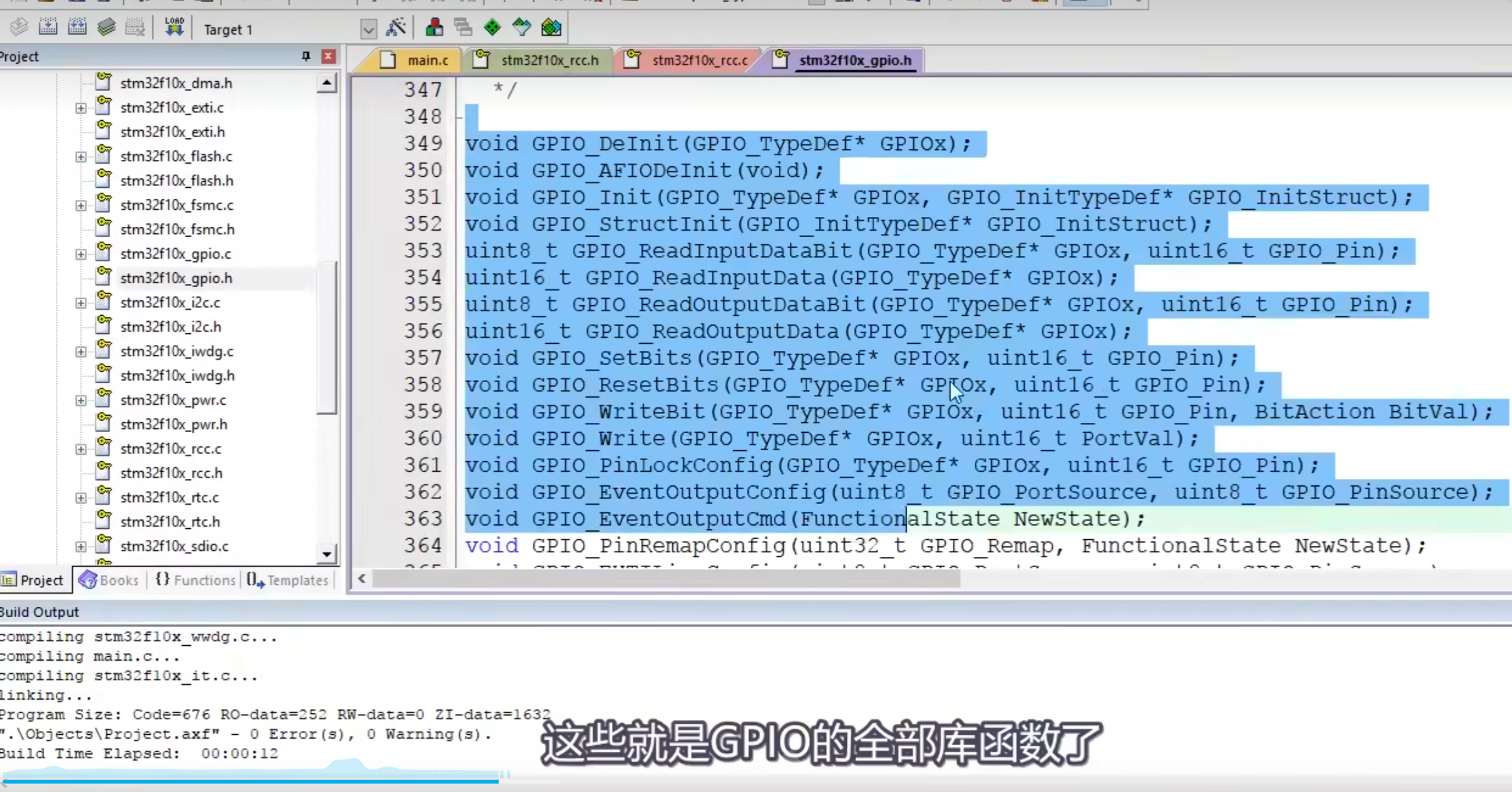Expand the stm32f10x_exti.c tree node
The image size is (1512, 792).
click(81, 108)
